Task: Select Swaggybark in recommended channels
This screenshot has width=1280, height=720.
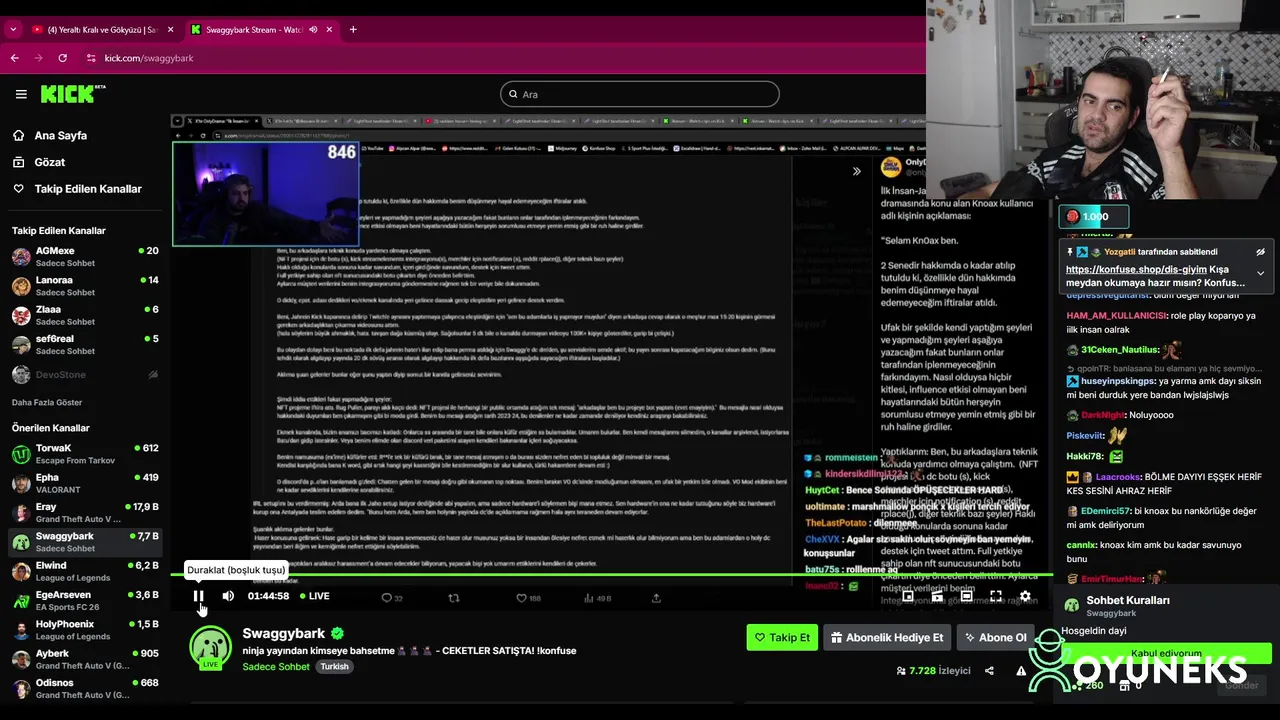Action: tap(84, 542)
